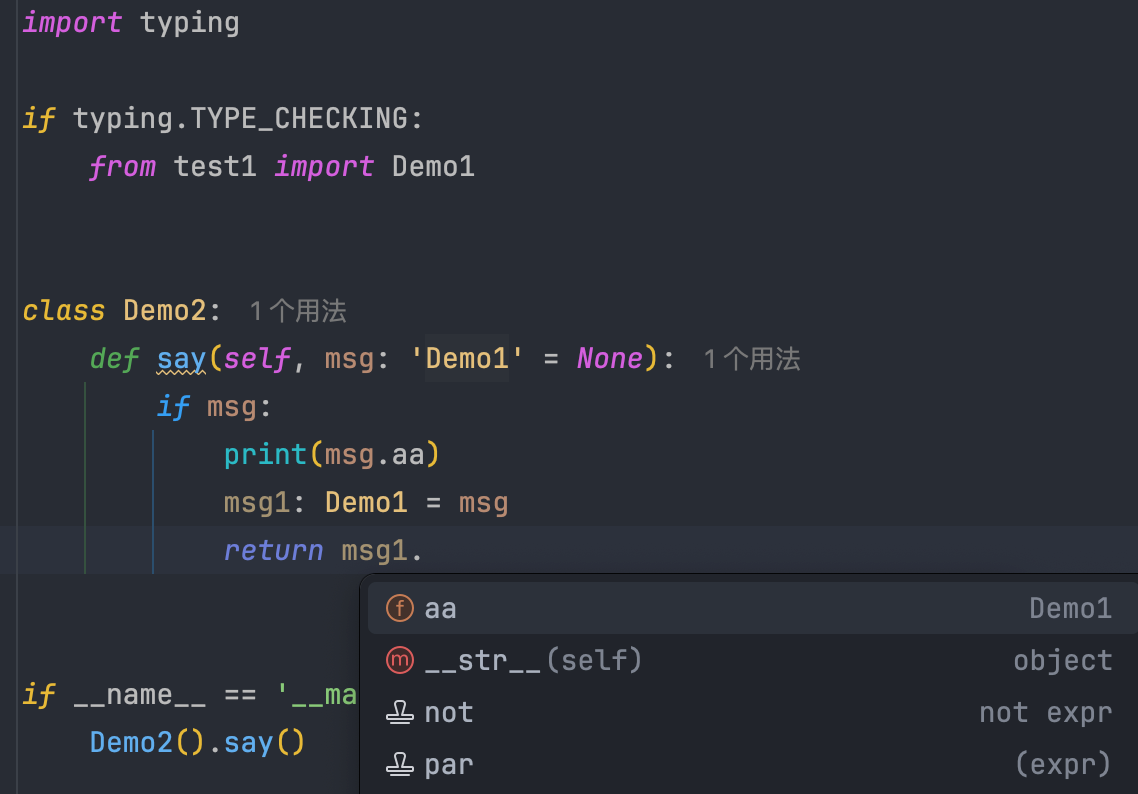
Task: Open usages hint next to class Demo2
Action: [x=297, y=311]
